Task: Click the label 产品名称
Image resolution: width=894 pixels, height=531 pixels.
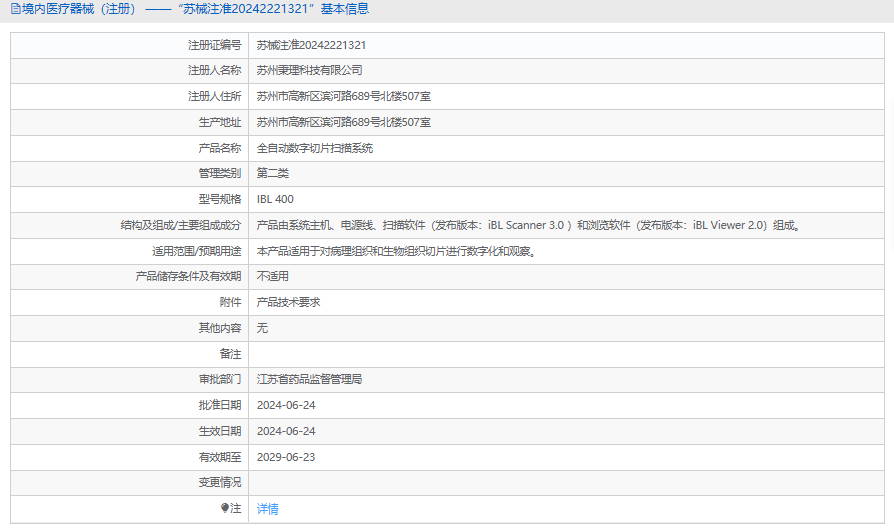Action: pos(220,148)
